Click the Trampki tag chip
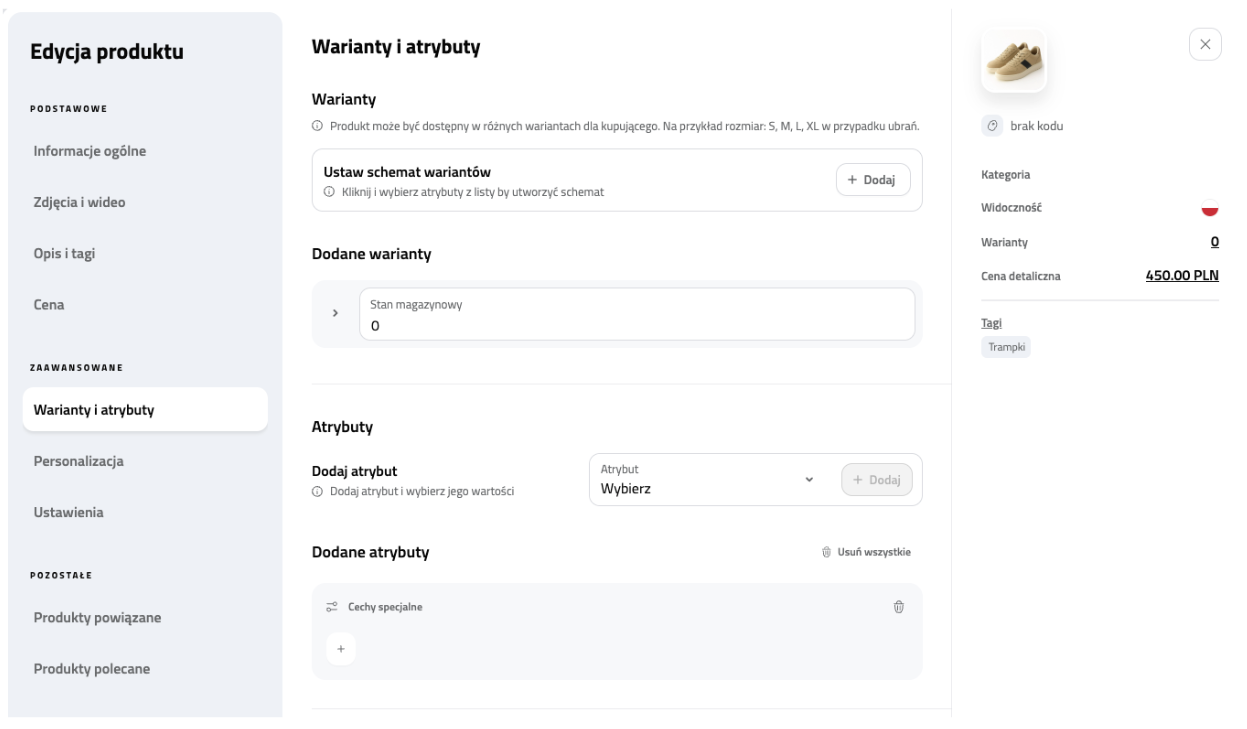 1005,347
